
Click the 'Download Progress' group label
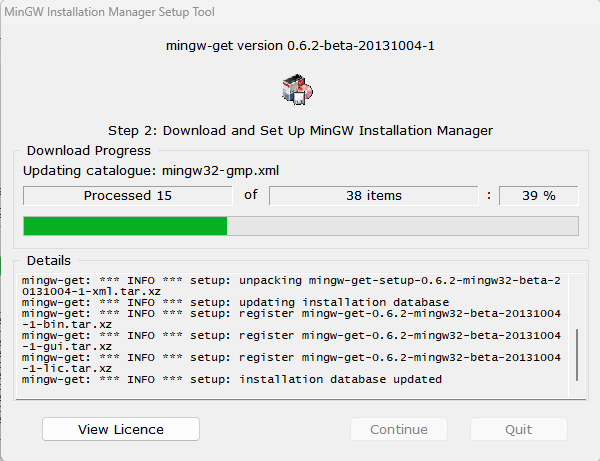(89, 151)
